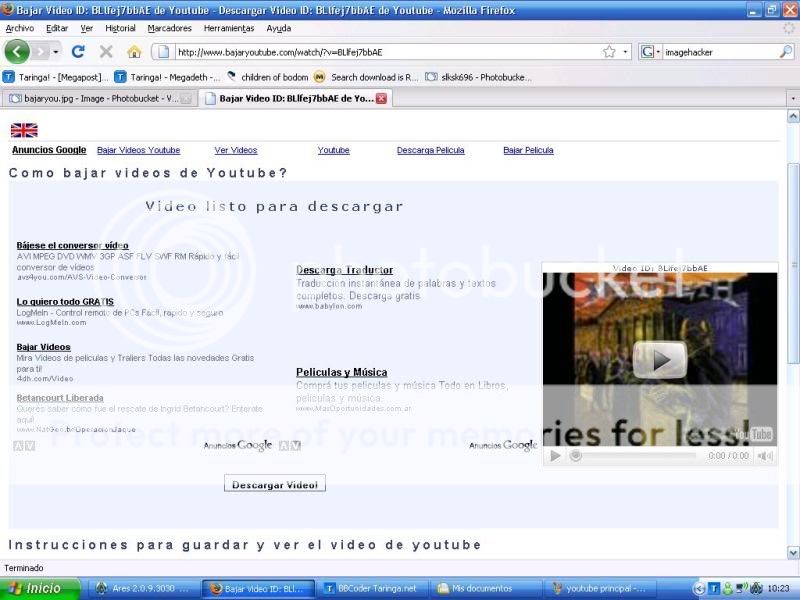Click the page identity icon in address bar

[x=163, y=52]
